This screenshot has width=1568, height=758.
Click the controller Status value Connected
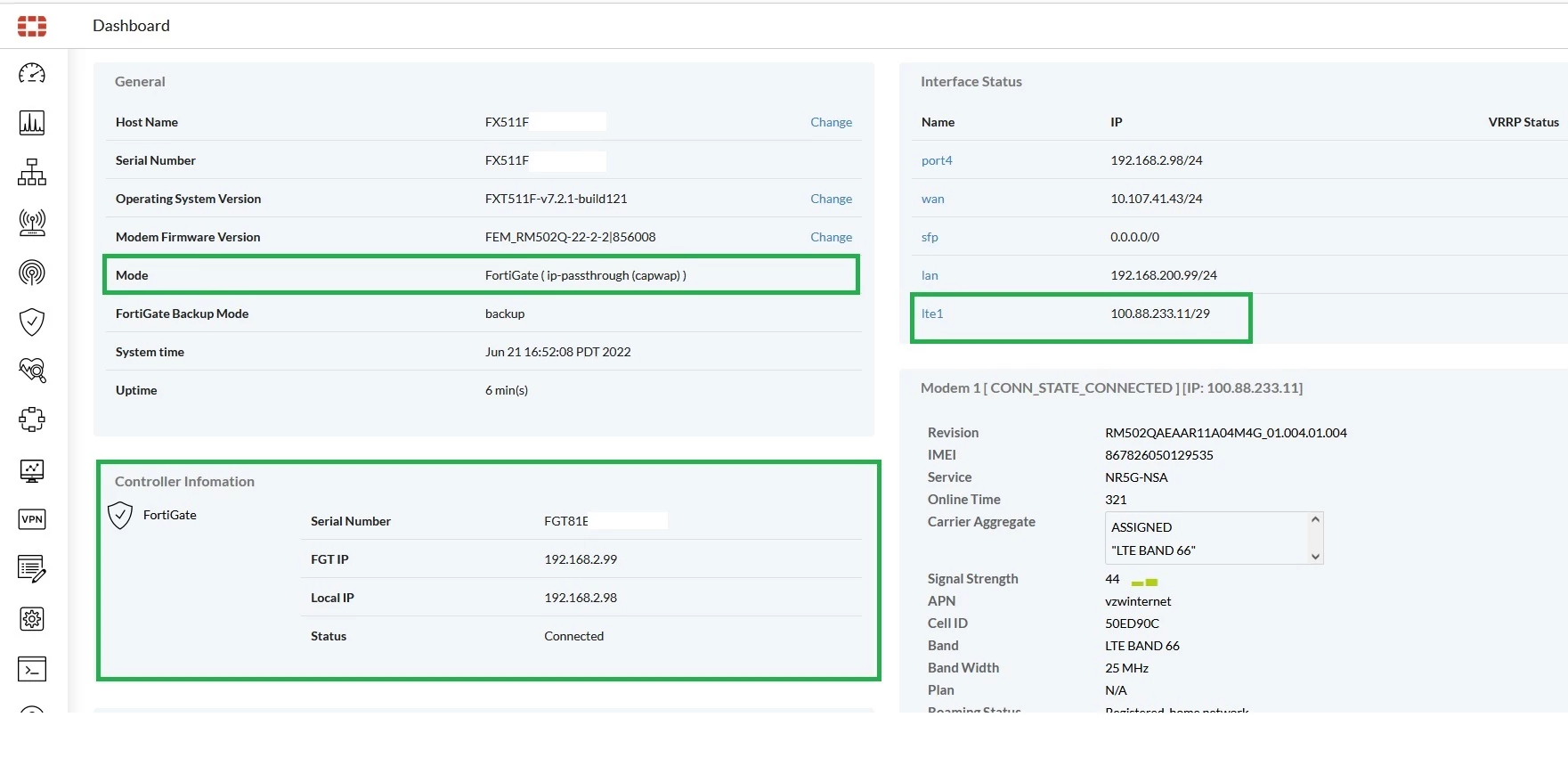tap(573, 636)
